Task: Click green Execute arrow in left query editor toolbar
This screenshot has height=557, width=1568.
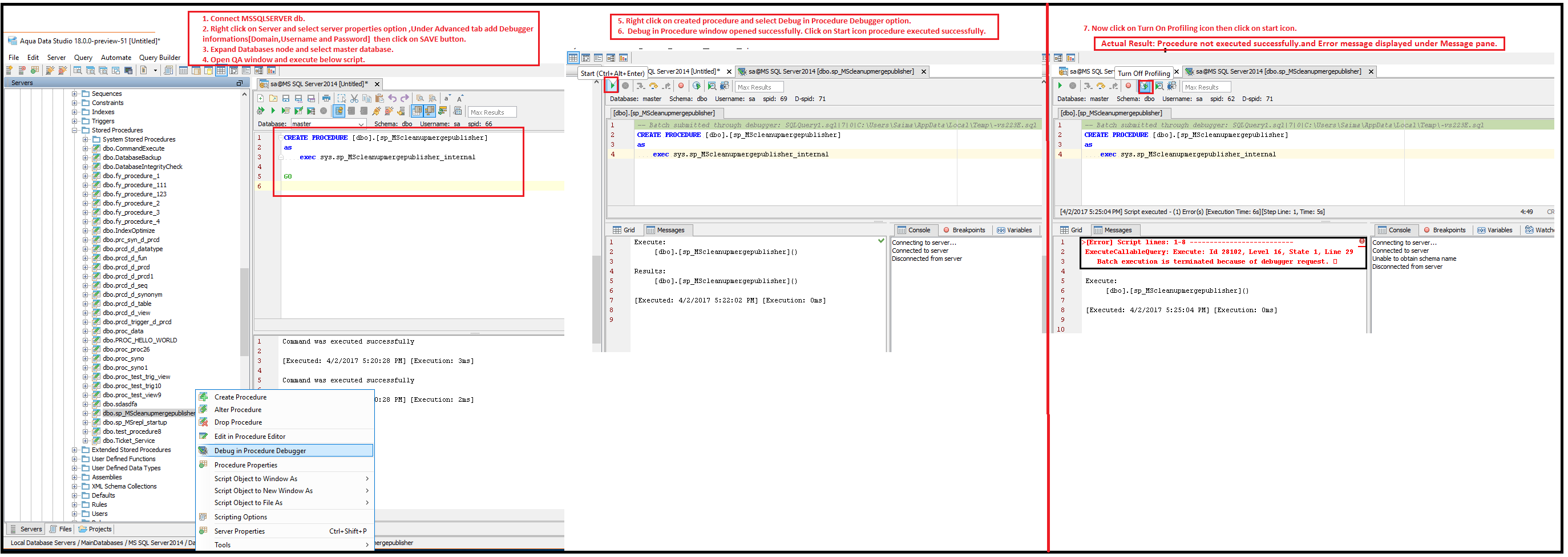Action: click(x=273, y=111)
